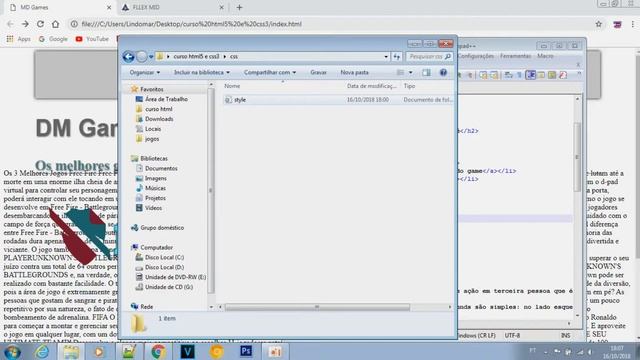The height and width of the screenshot is (360, 640).
Task: Click the Chrome extension icon beside the star
Action: click(617, 24)
